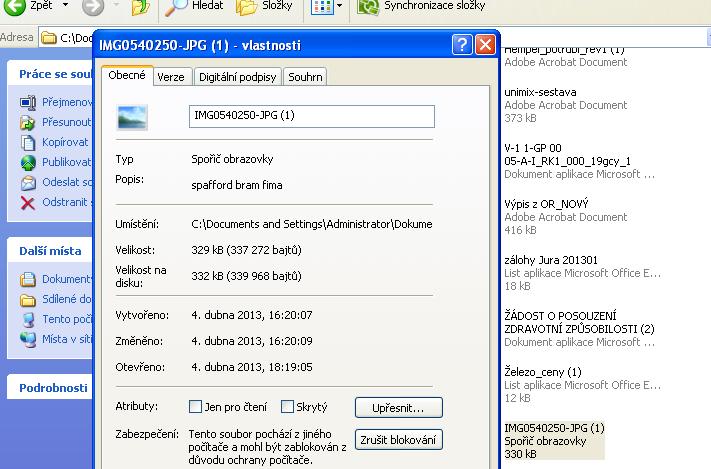Click the Synchronizace složky toolbar icon
This screenshot has width=711, height=469.
coord(368,8)
